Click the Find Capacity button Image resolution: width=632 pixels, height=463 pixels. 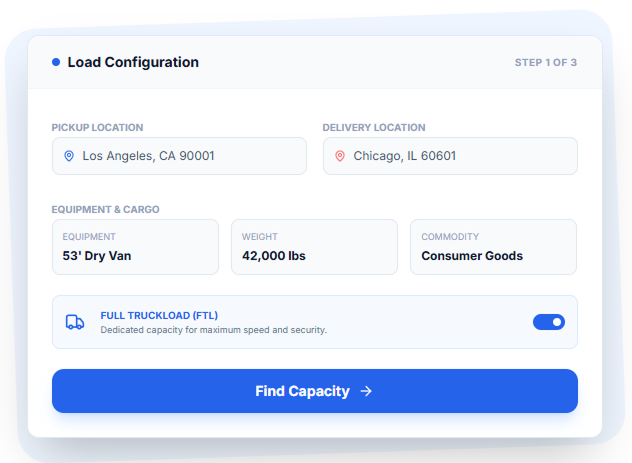[315, 391]
